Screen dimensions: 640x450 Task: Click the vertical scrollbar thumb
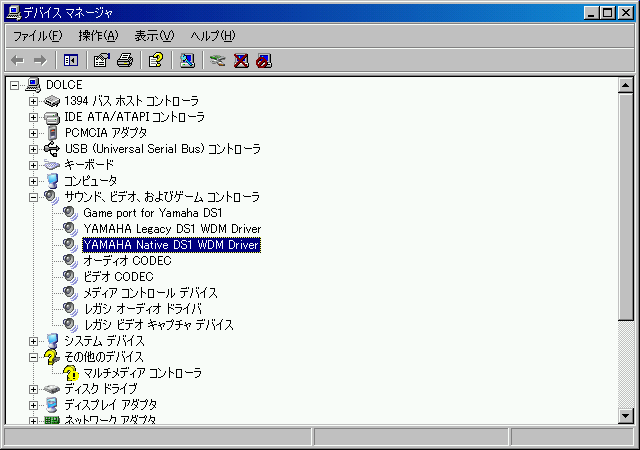click(625, 206)
